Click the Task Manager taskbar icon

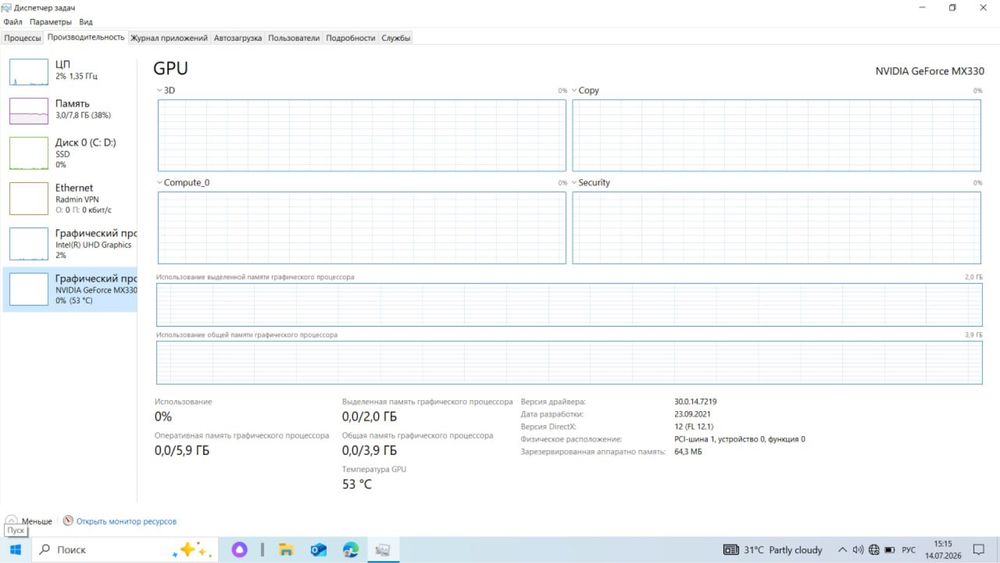click(x=383, y=550)
